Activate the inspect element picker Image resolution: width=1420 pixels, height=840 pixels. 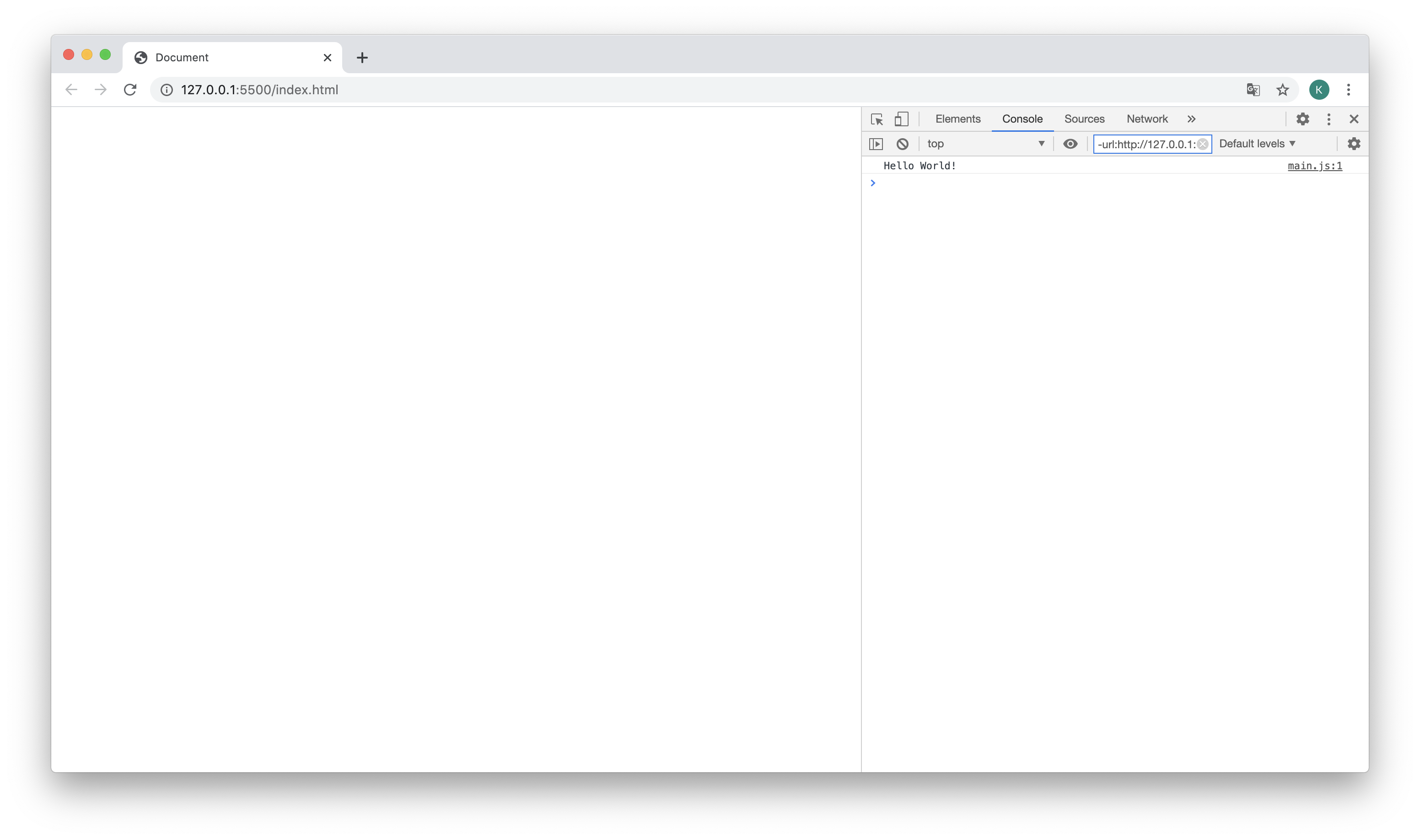pyautogui.click(x=877, y=119)
